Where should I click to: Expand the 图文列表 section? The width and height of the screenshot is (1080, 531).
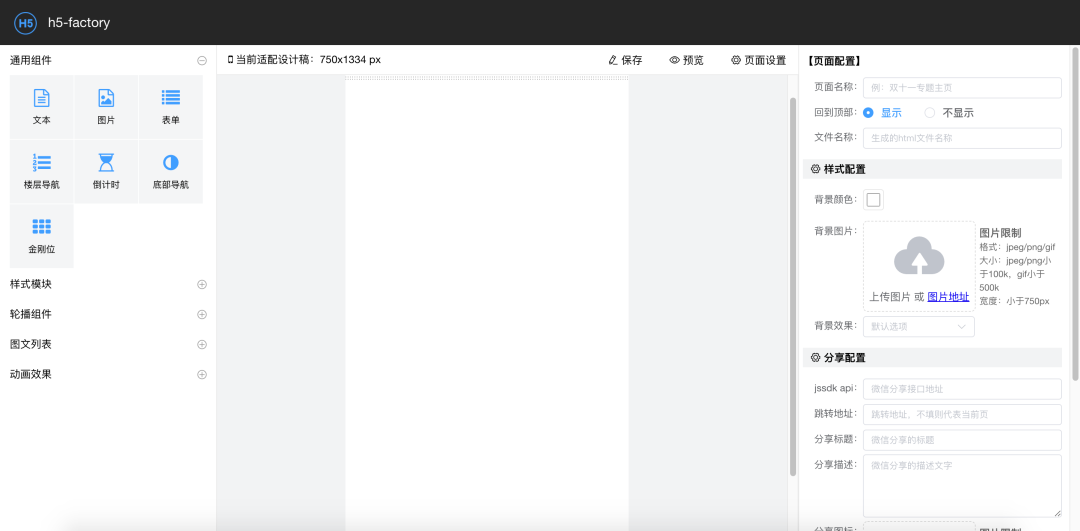202,344
